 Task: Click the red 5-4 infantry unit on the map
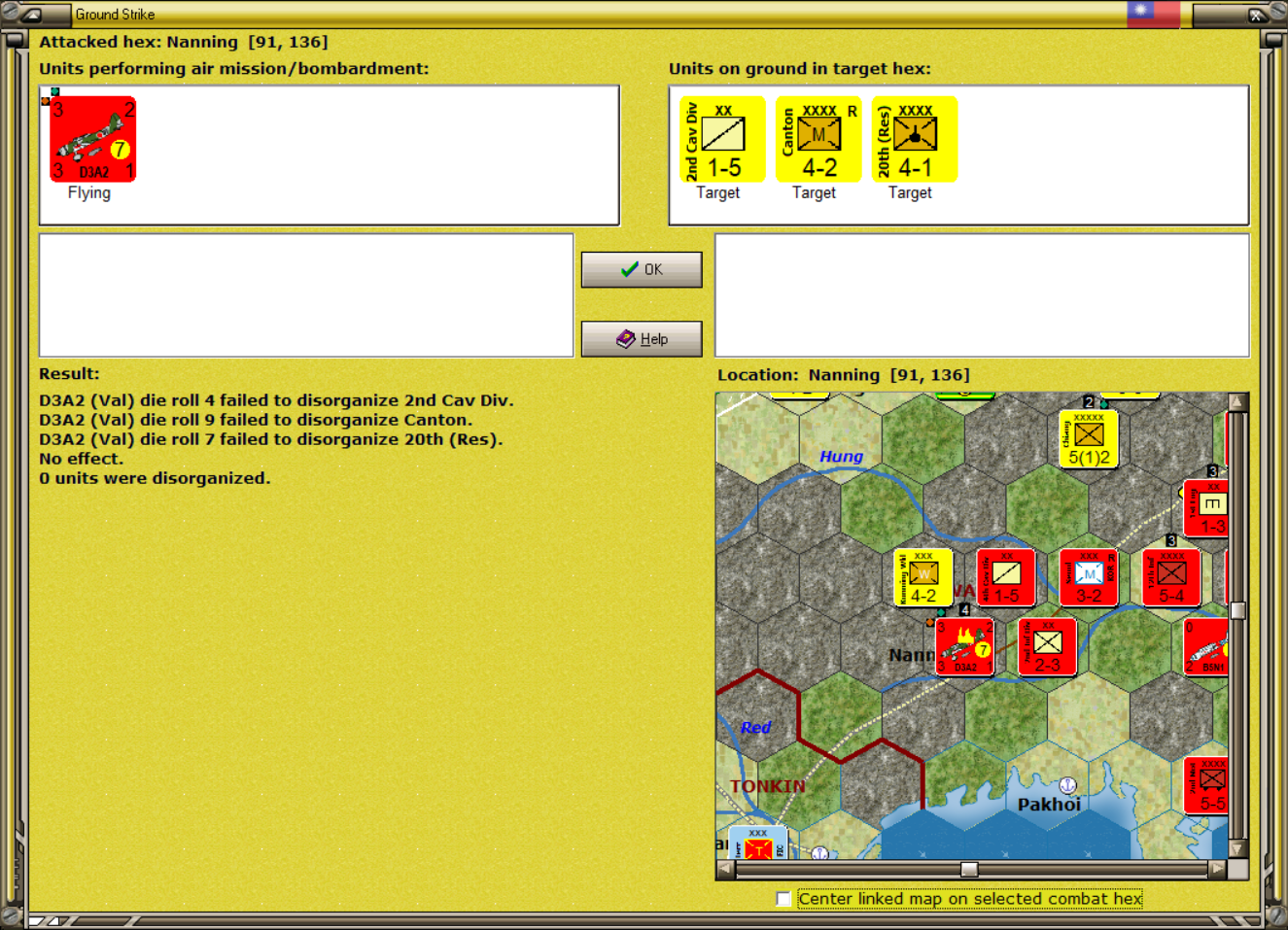pos(1171,577)
